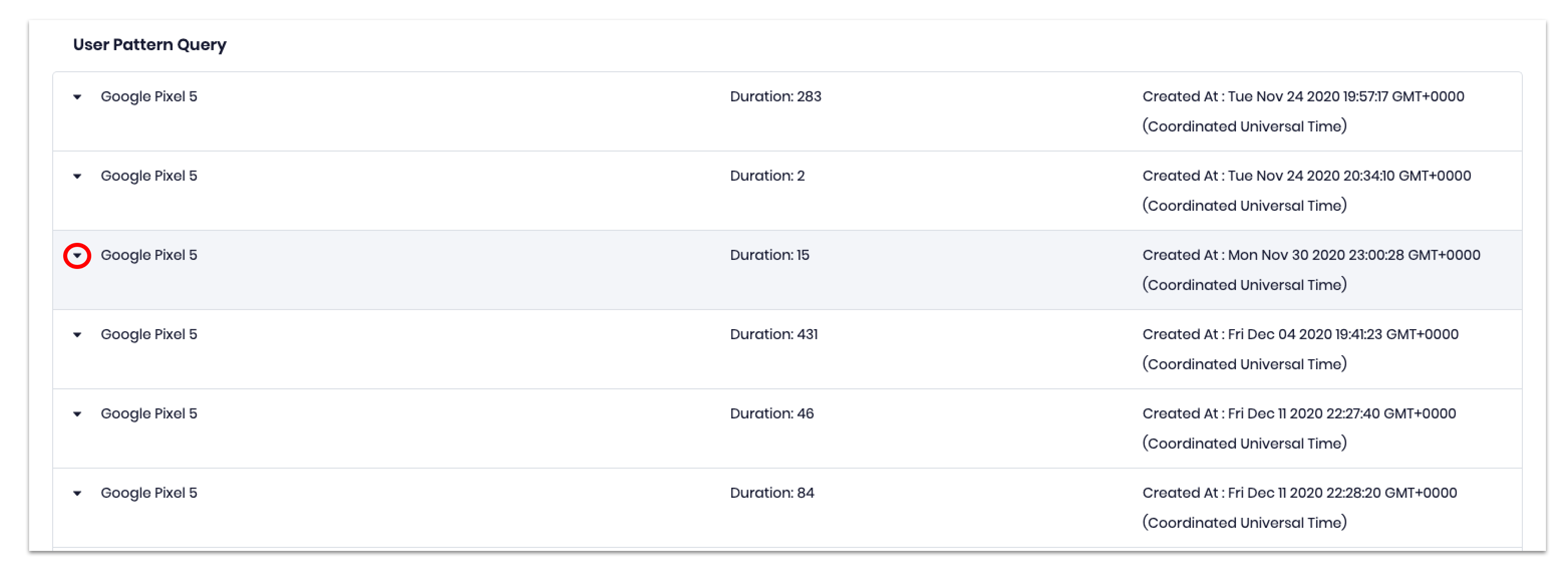Select Google Pixel 5 label created Nov 30
1568x579 pixels.
[x=149, y=255]
